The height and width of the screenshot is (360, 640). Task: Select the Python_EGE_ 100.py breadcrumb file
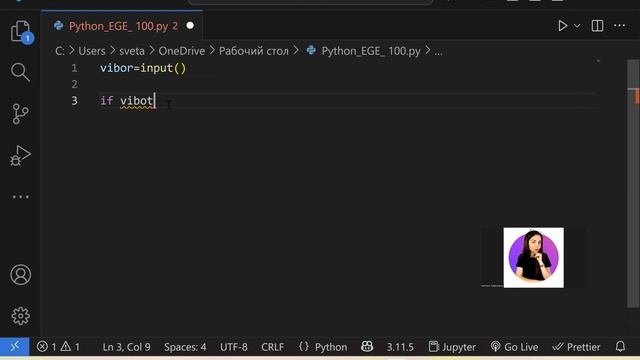[371, 51]
